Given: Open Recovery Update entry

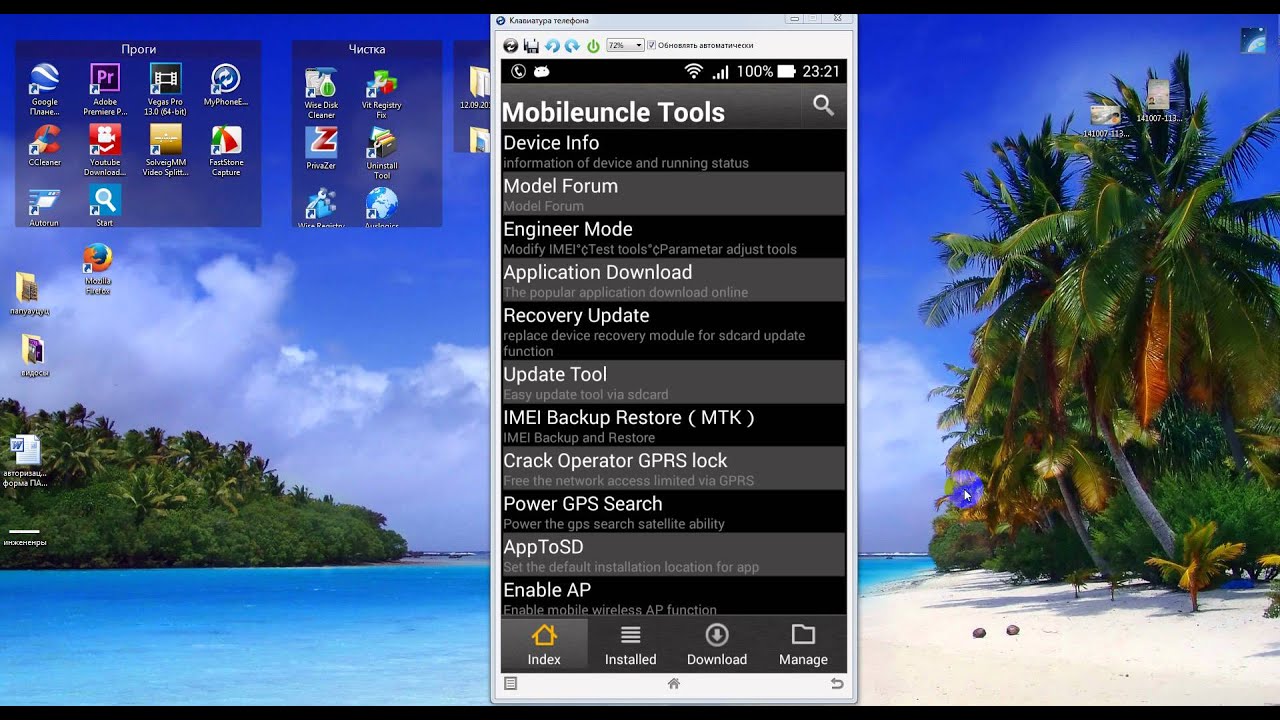Looking at the screenshot, I should (x=673, y=331).
